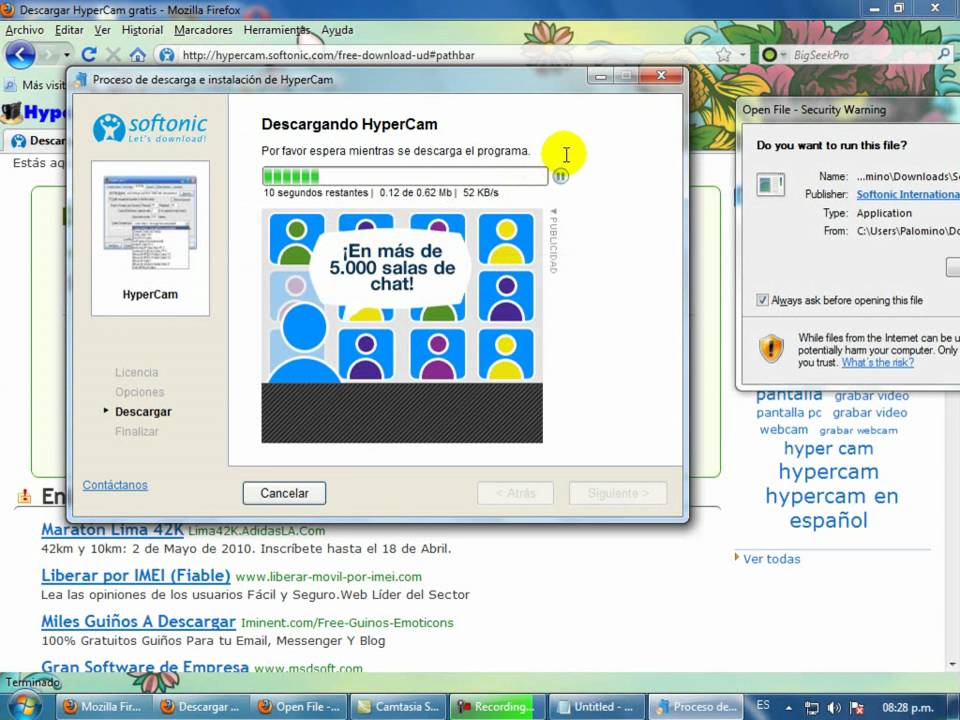Click the 'What's the risk?' link
The width and height of the screenshot is (960, 720).
click(877, 362)
